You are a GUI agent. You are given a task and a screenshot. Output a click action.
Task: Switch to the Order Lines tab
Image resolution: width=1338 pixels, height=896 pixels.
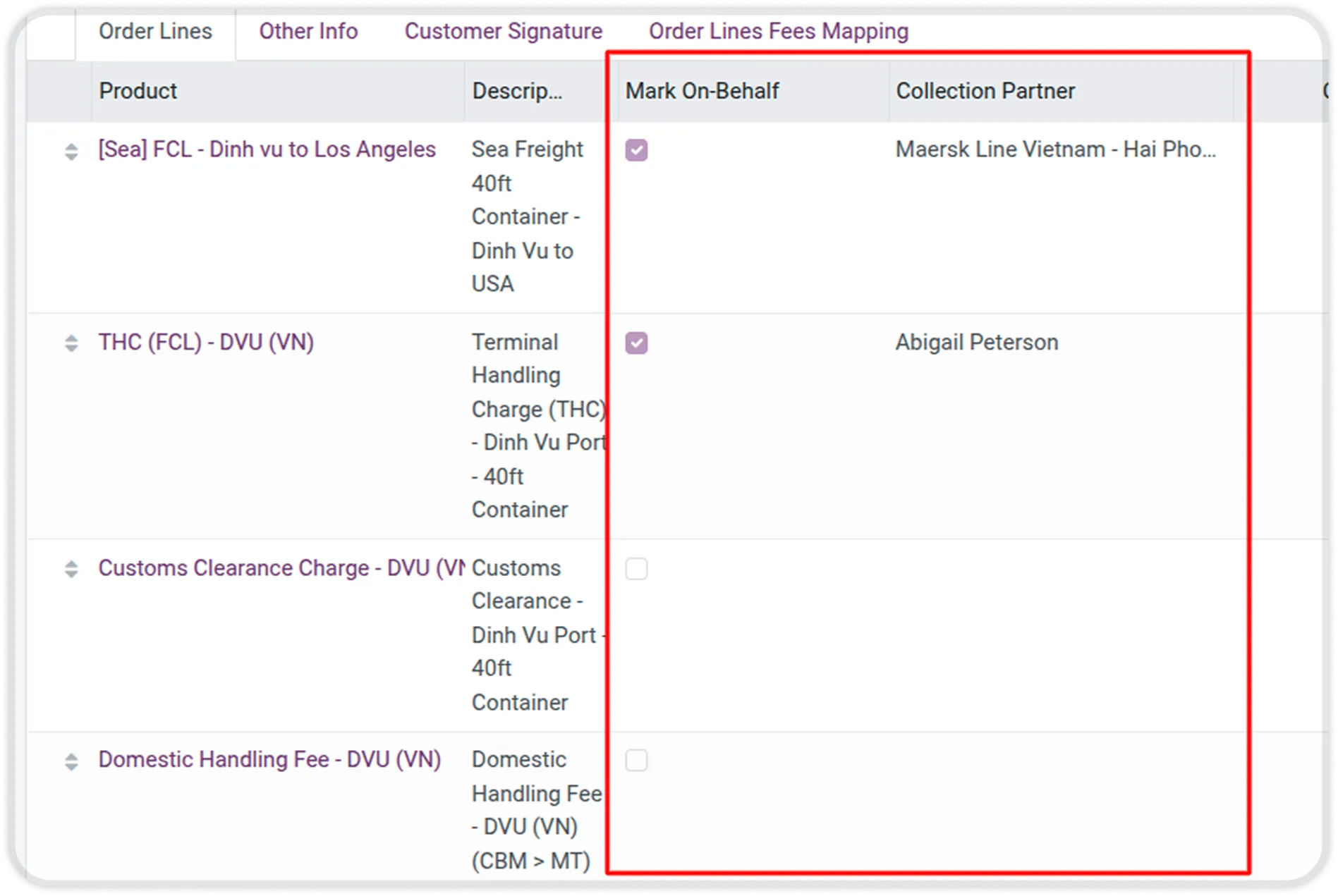(x=155, y=32)
